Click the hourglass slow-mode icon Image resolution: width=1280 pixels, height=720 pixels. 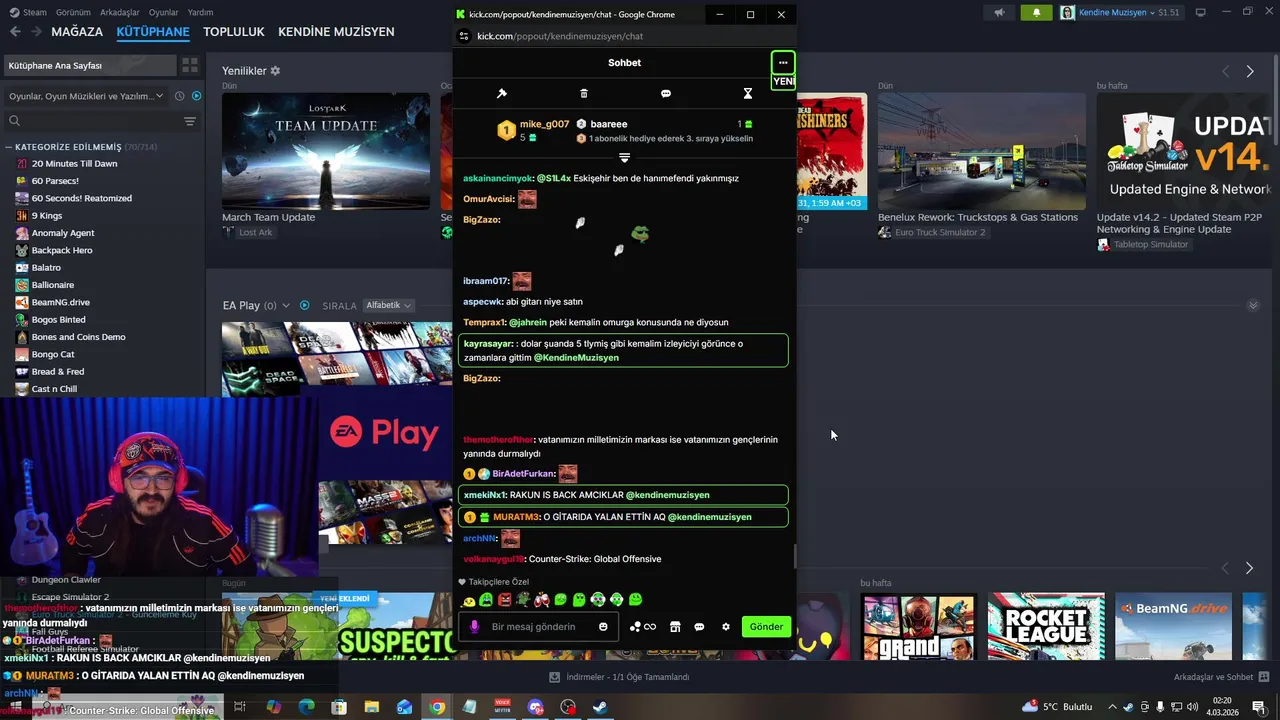point(747,94)
